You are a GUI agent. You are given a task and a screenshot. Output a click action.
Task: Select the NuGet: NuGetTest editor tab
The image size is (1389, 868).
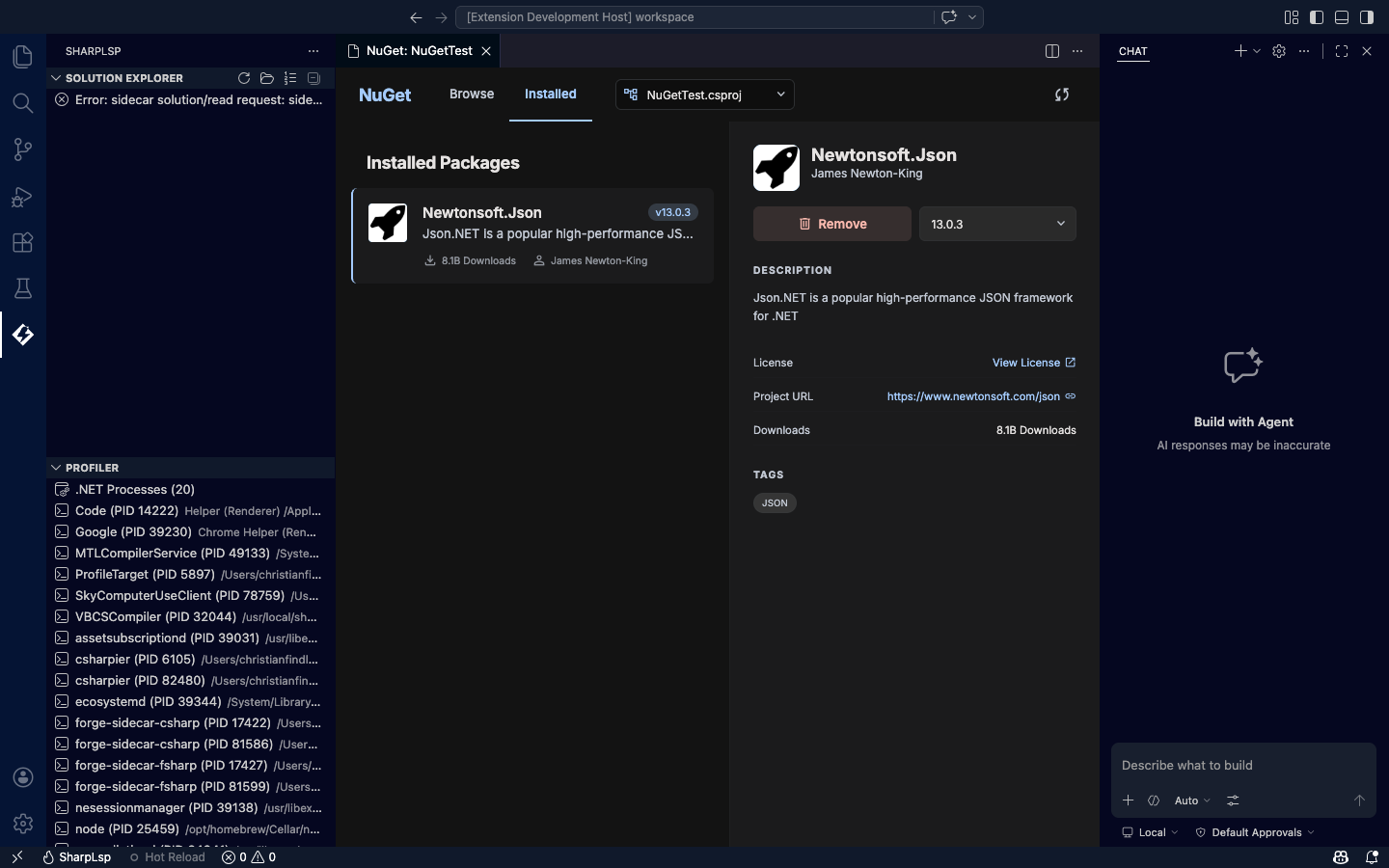(420, 51)
